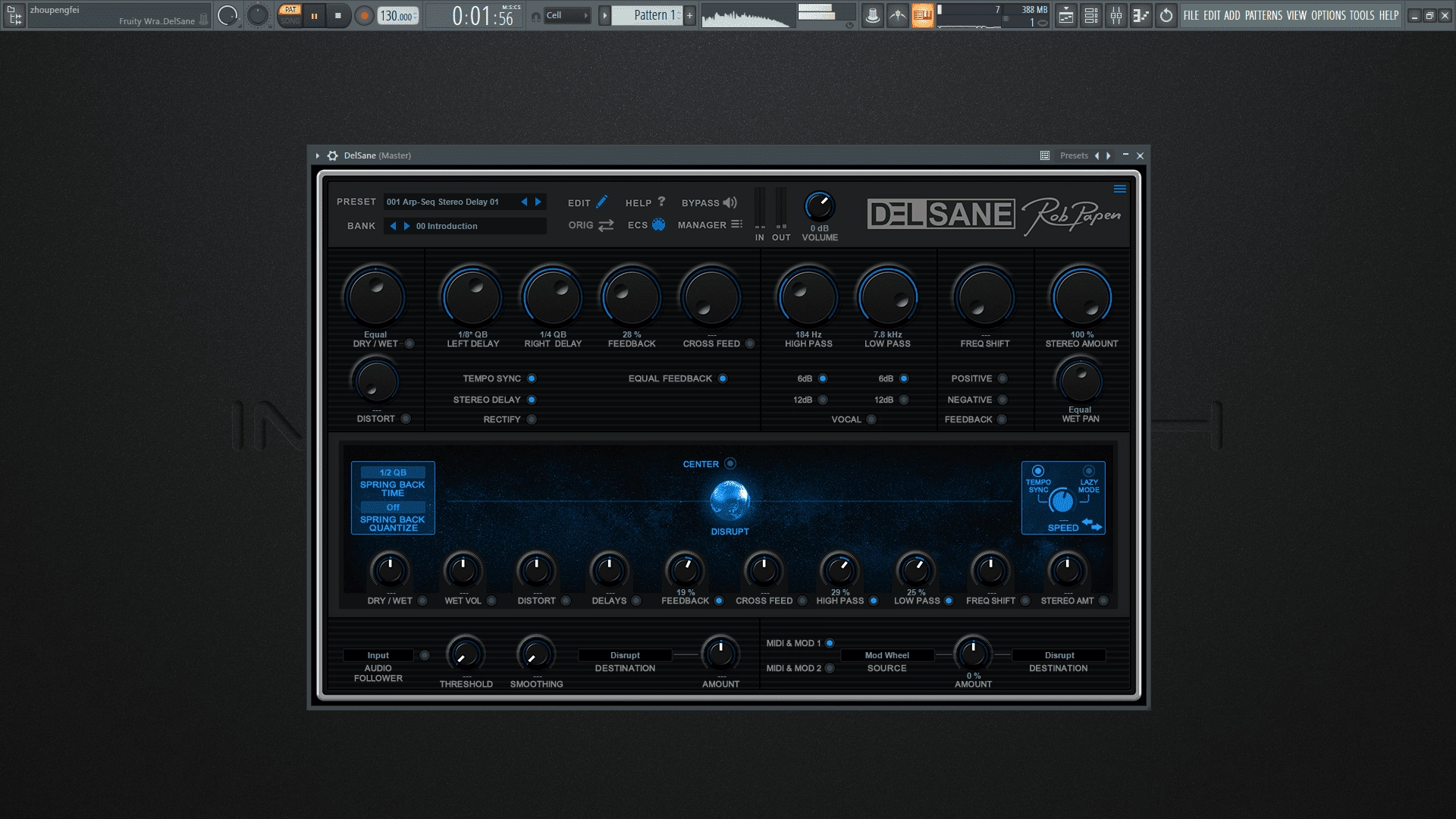Viewport: 1456px width, 819px height.
Task: Toggle LAZY MODE in speed panel
Action: tap(1089, 471)
